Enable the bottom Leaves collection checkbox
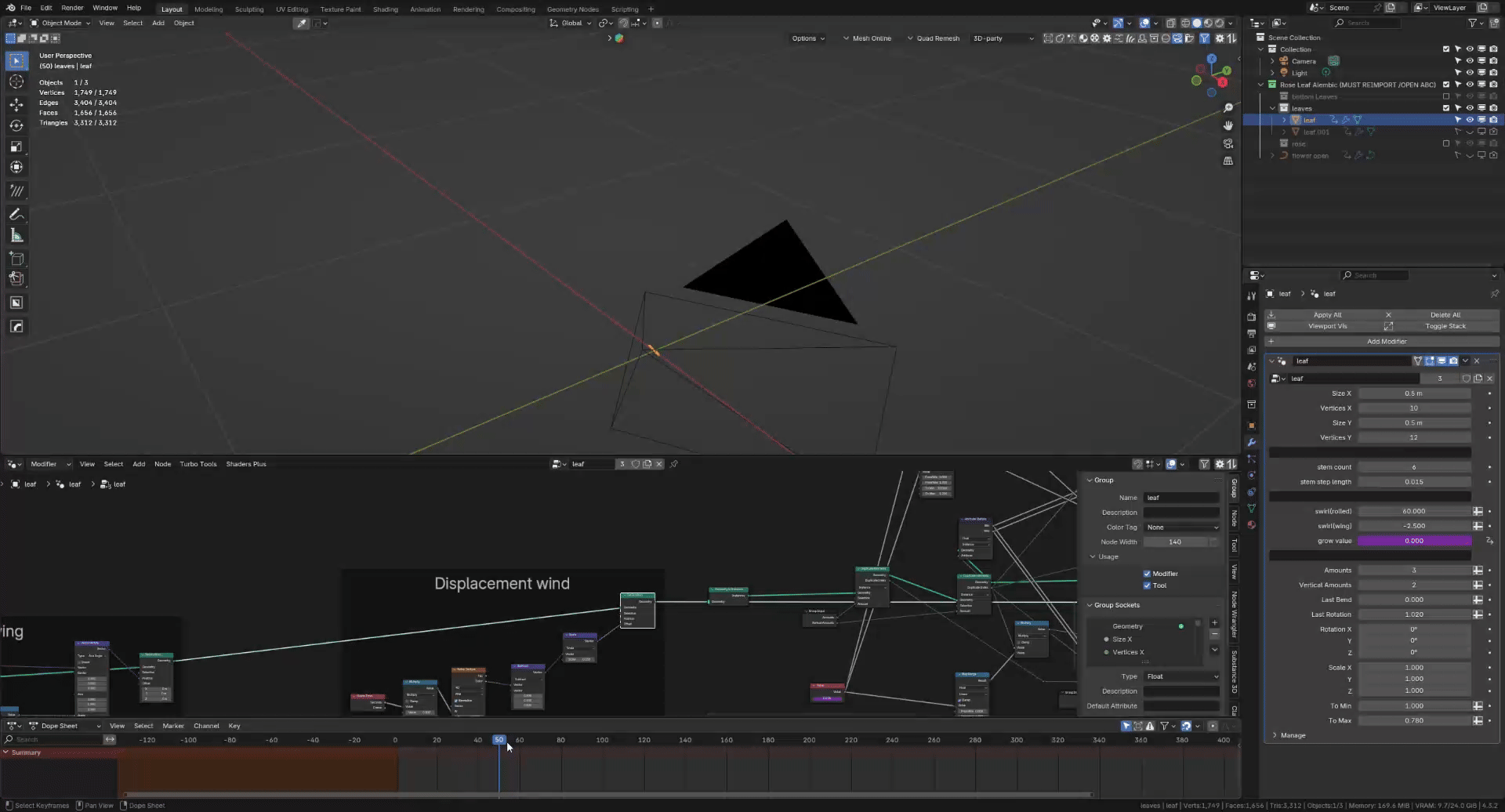1505x812 pixels. click(x=1446, y=96)
